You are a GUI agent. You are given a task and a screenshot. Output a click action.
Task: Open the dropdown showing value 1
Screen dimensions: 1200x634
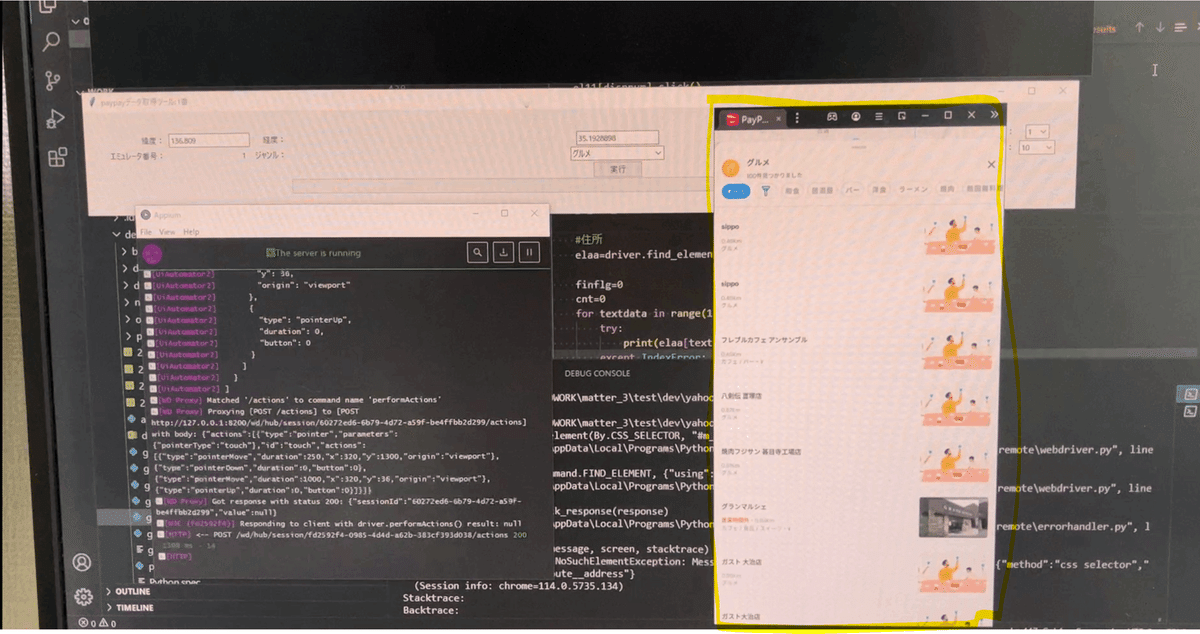1037,131
